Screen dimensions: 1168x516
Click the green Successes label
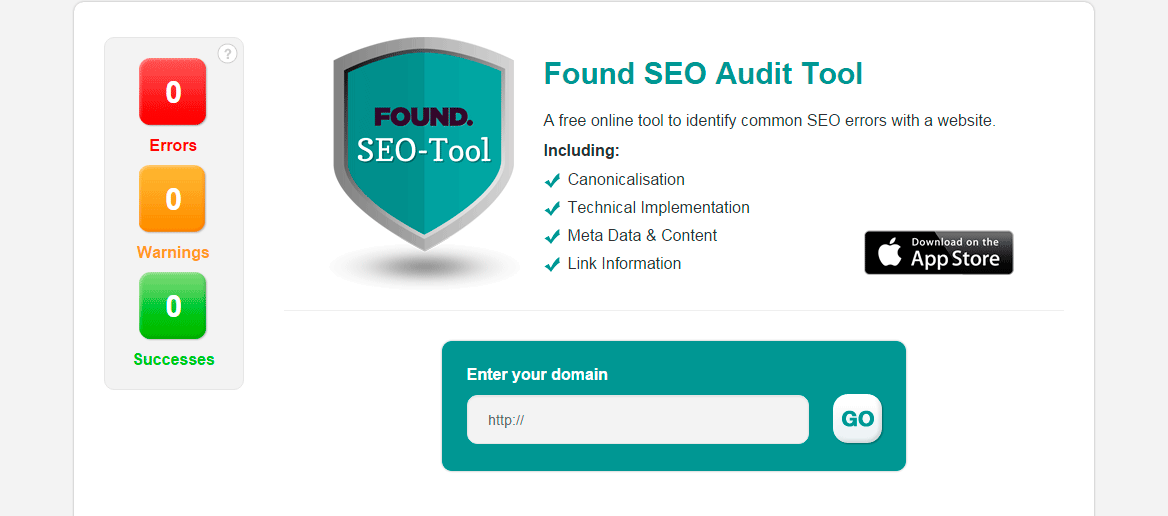click(173, 360)
